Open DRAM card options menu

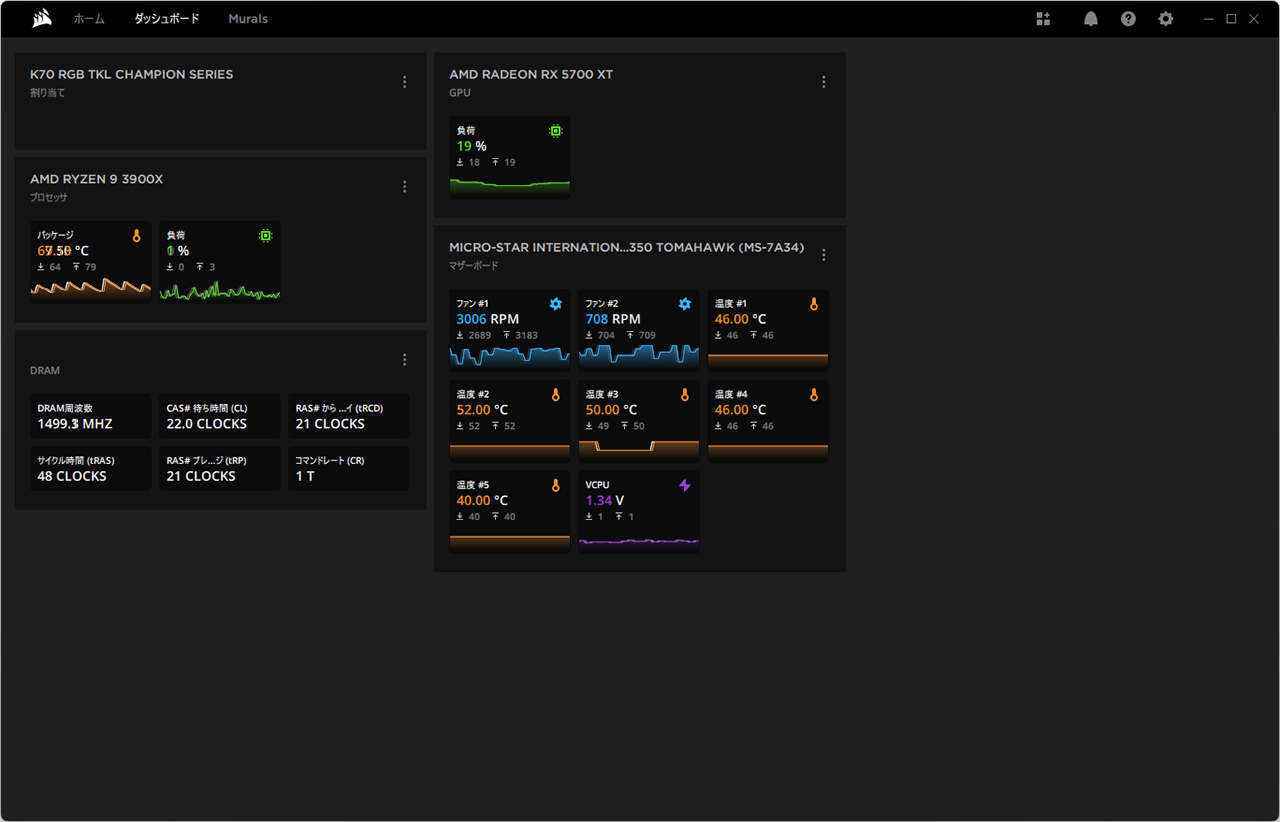click(x=404, y=360)
